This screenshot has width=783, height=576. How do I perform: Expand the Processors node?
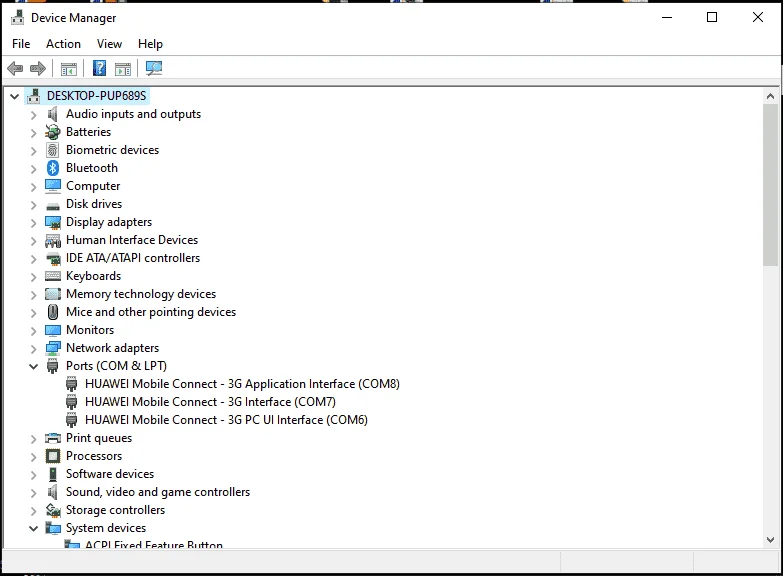pos(33,457)
